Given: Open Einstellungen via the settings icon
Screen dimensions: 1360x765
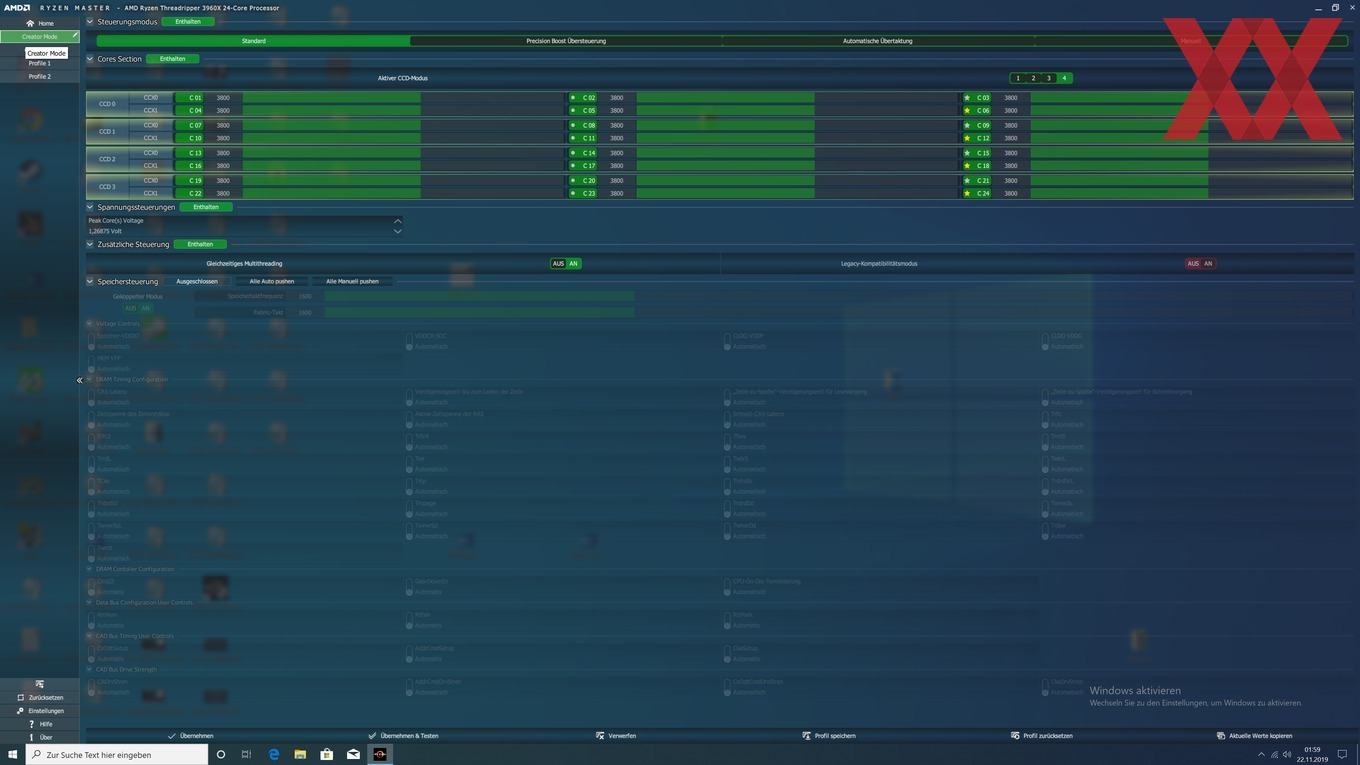Looking at the screenshot, I should (x=20, y=711).
